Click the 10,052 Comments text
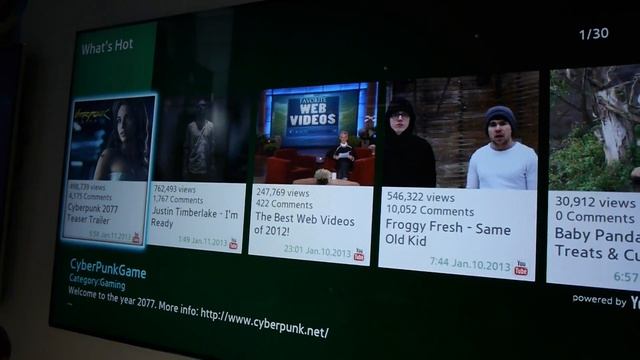 coord(430,210)
